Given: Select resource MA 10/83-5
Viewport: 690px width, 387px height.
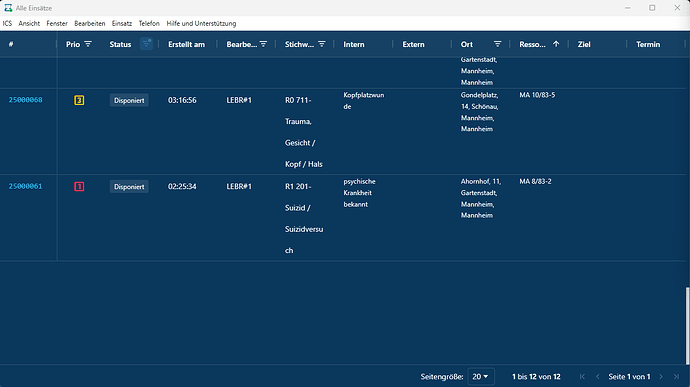Looking at the screenshot, I should tap(537, 95).
